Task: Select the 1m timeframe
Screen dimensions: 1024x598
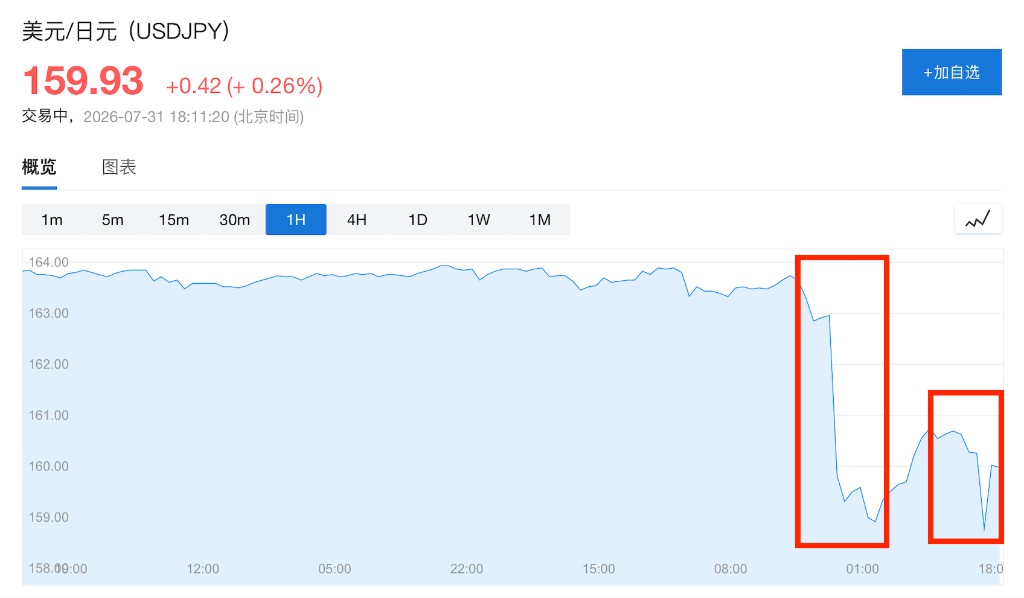Action: coord(52,219)
